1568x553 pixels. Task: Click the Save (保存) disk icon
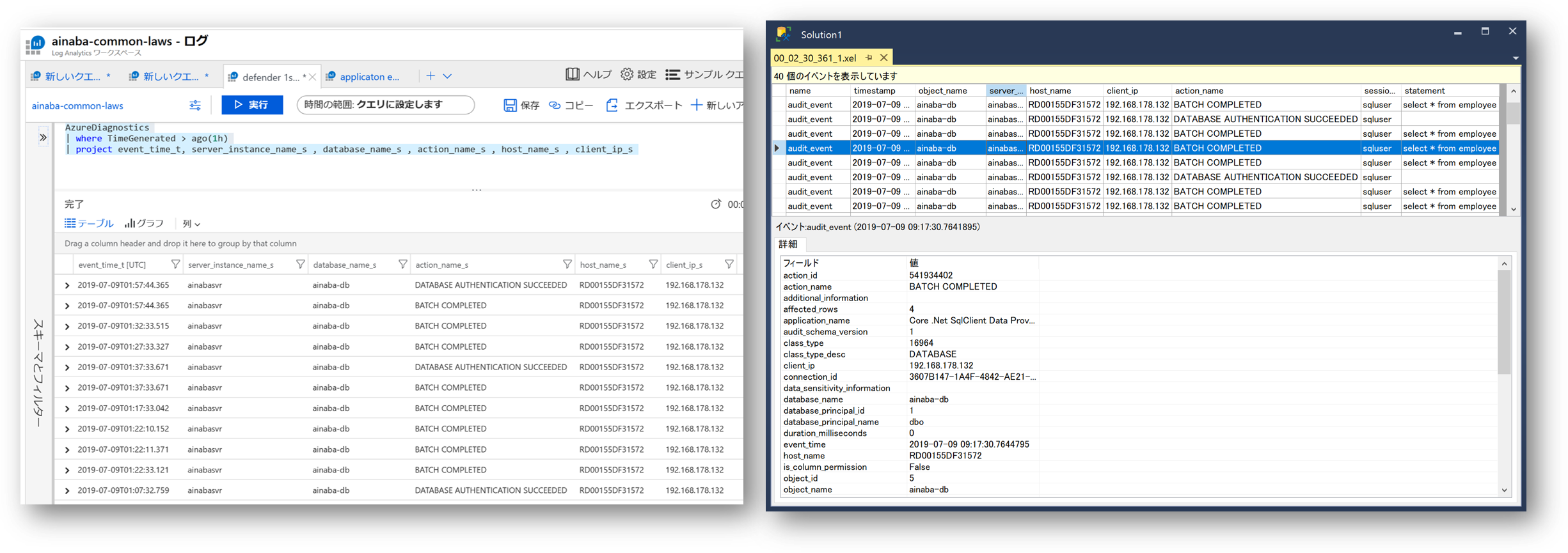[x=510, y=105]
